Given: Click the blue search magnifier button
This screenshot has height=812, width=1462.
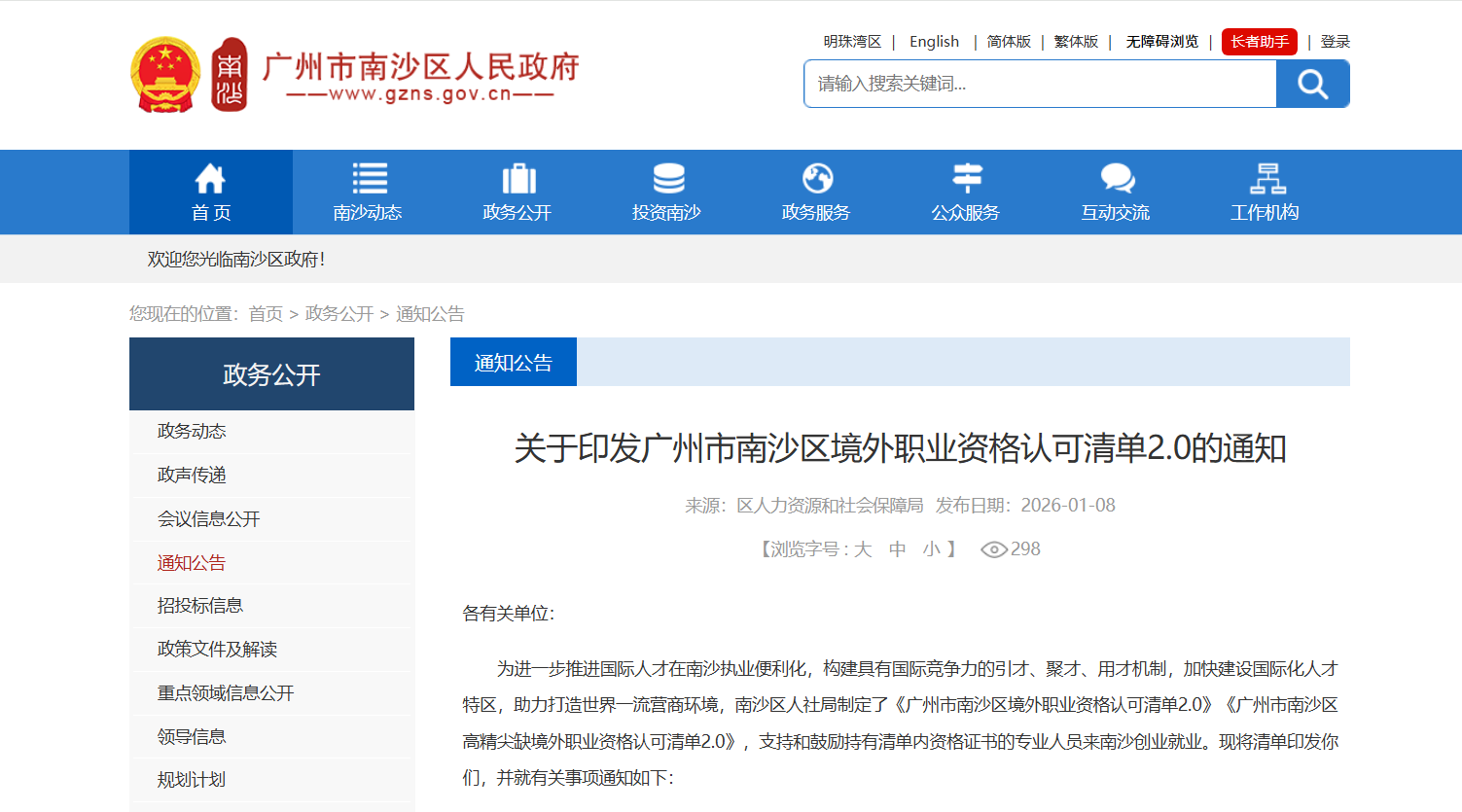Looking at the screenshot, I should click(x=1312, y=84).
